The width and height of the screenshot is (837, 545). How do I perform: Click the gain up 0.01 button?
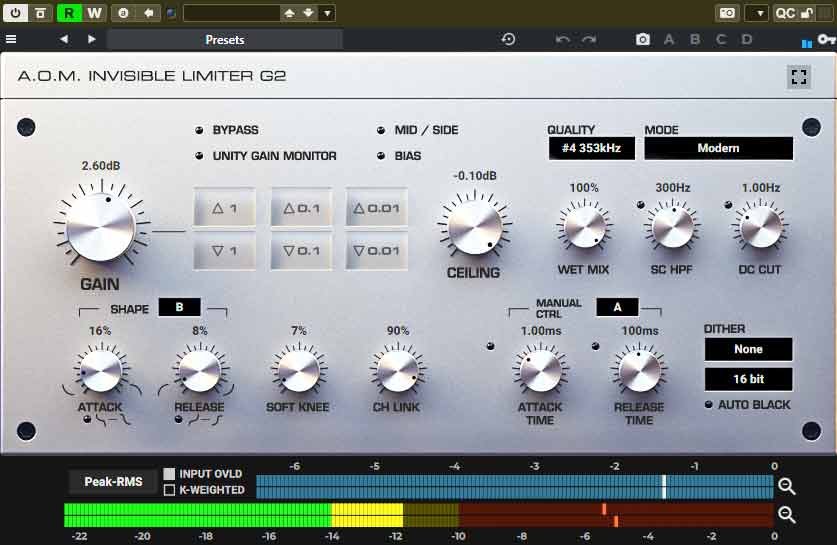tap(376, 208)
